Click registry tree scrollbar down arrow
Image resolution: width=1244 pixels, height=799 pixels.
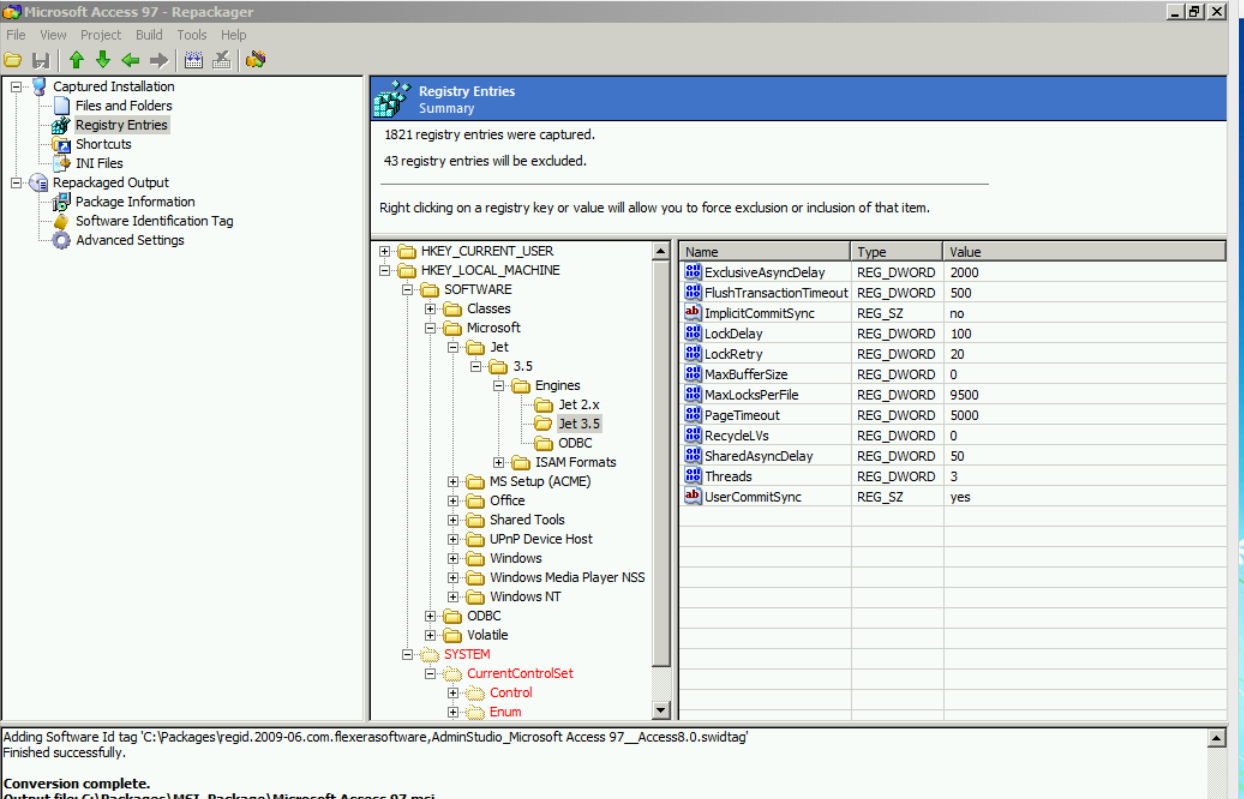[661, 710]
